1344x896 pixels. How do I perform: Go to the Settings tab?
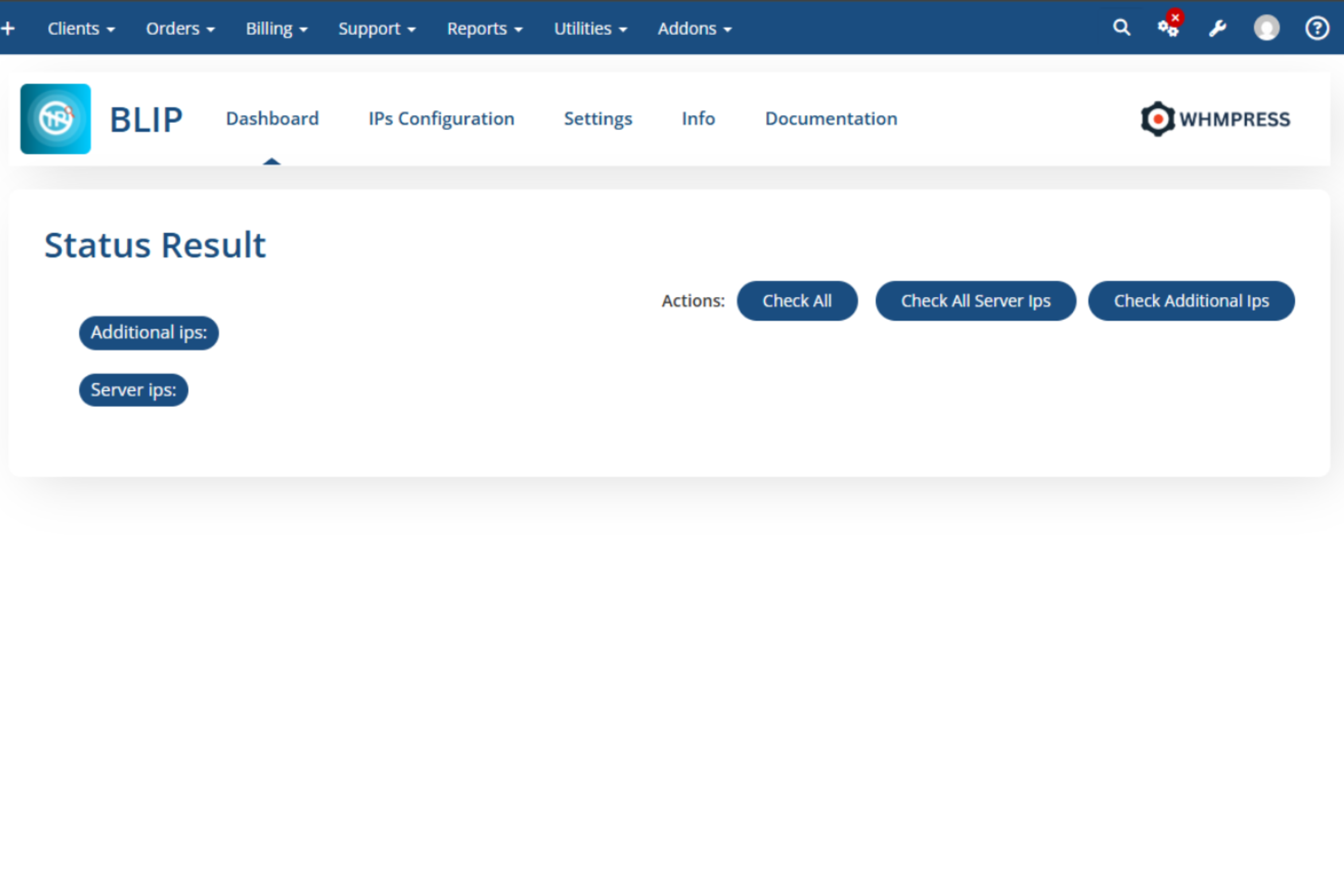click(x=597, y=119)
